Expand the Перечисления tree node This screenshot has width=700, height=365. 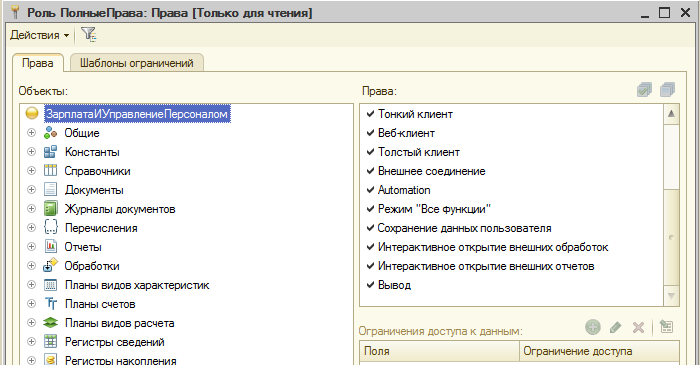click(31, 227)
